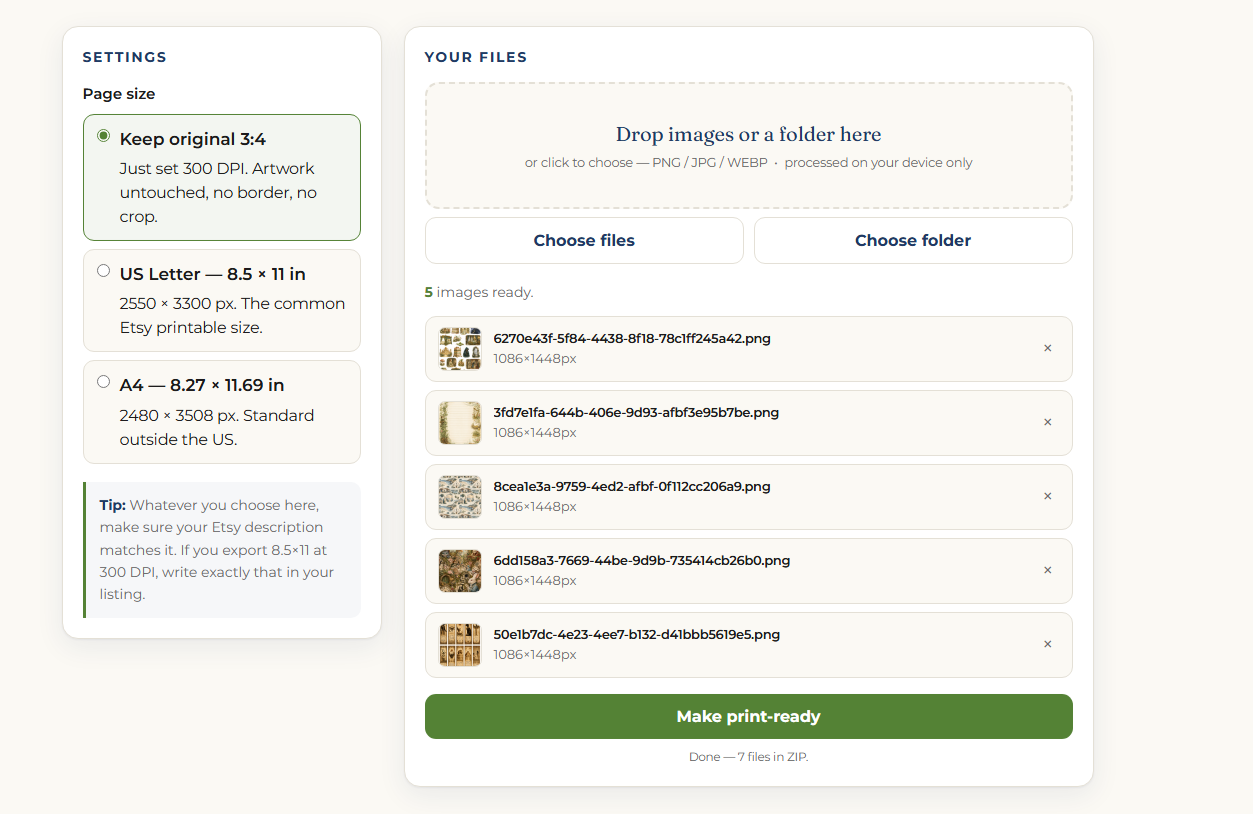This screenshot has height=814, width=1253.
Task: Click the Choose files button
Action: [584, 241]
